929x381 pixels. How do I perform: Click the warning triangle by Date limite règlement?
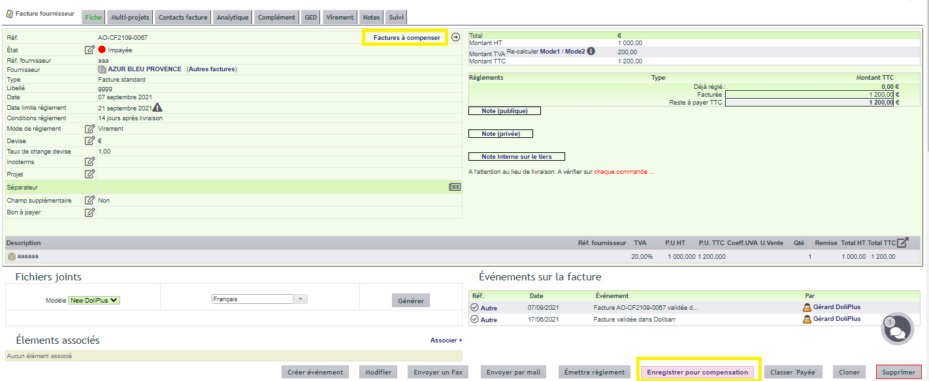(157, 108)
